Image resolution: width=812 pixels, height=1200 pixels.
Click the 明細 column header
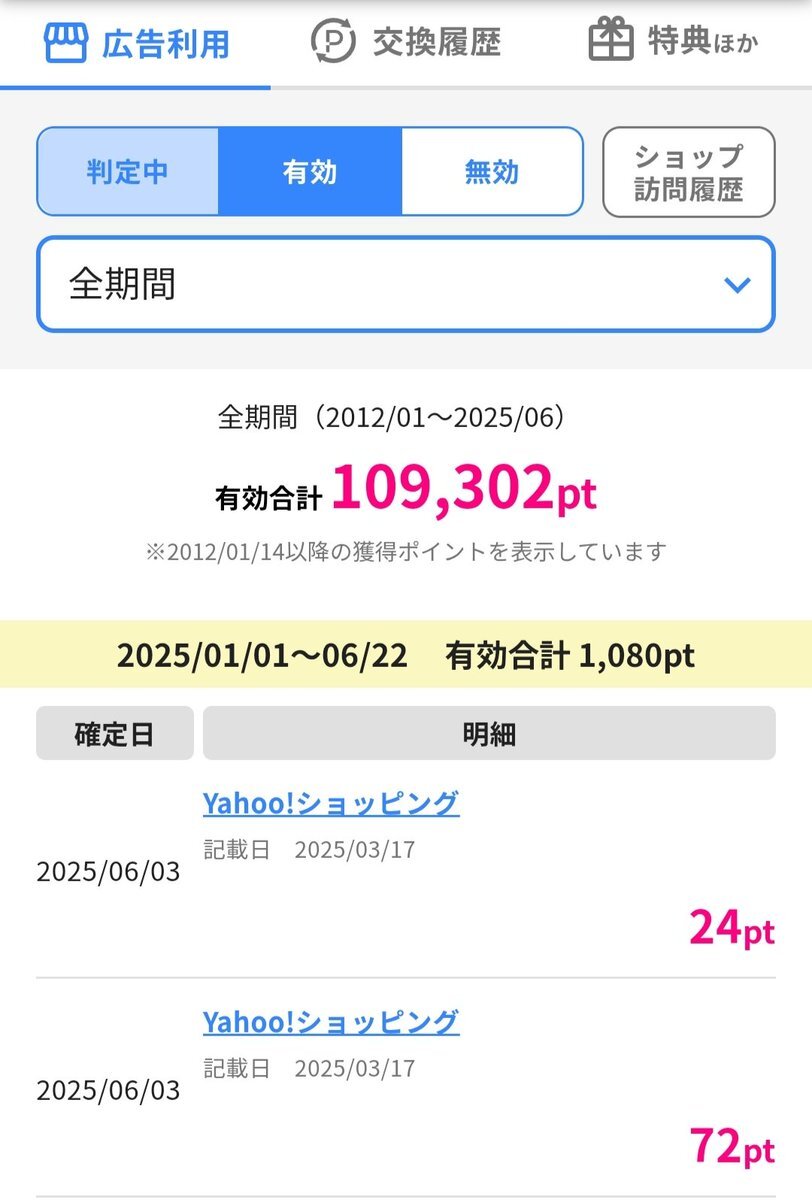[x=489, y=734]
